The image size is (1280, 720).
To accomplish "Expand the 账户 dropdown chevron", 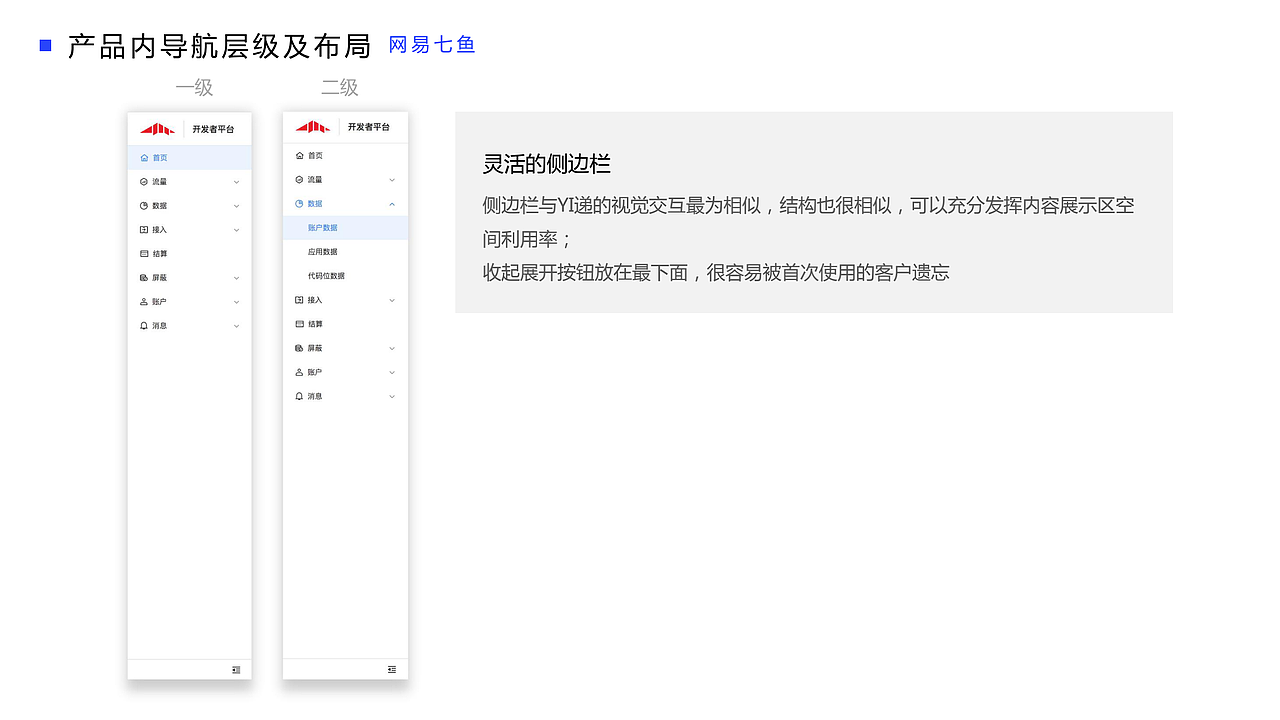I will click(x=391, y=371).
